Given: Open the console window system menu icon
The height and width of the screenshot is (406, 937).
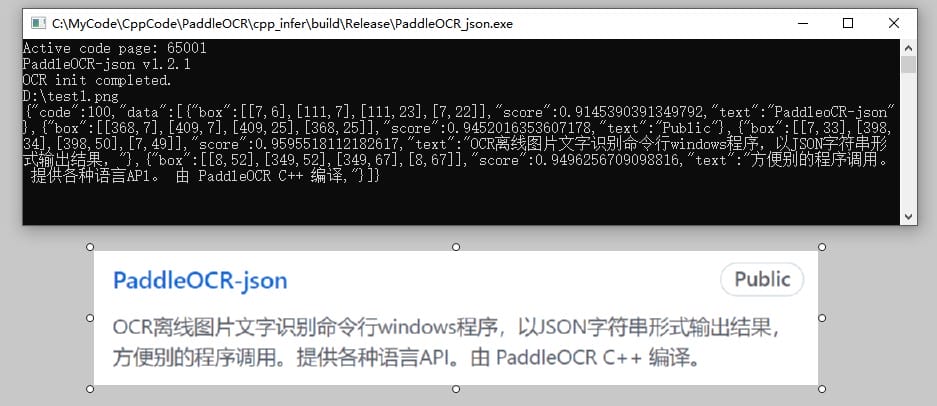Looking at the screenshot, I should pyautogui.click(x=39, y=24).
